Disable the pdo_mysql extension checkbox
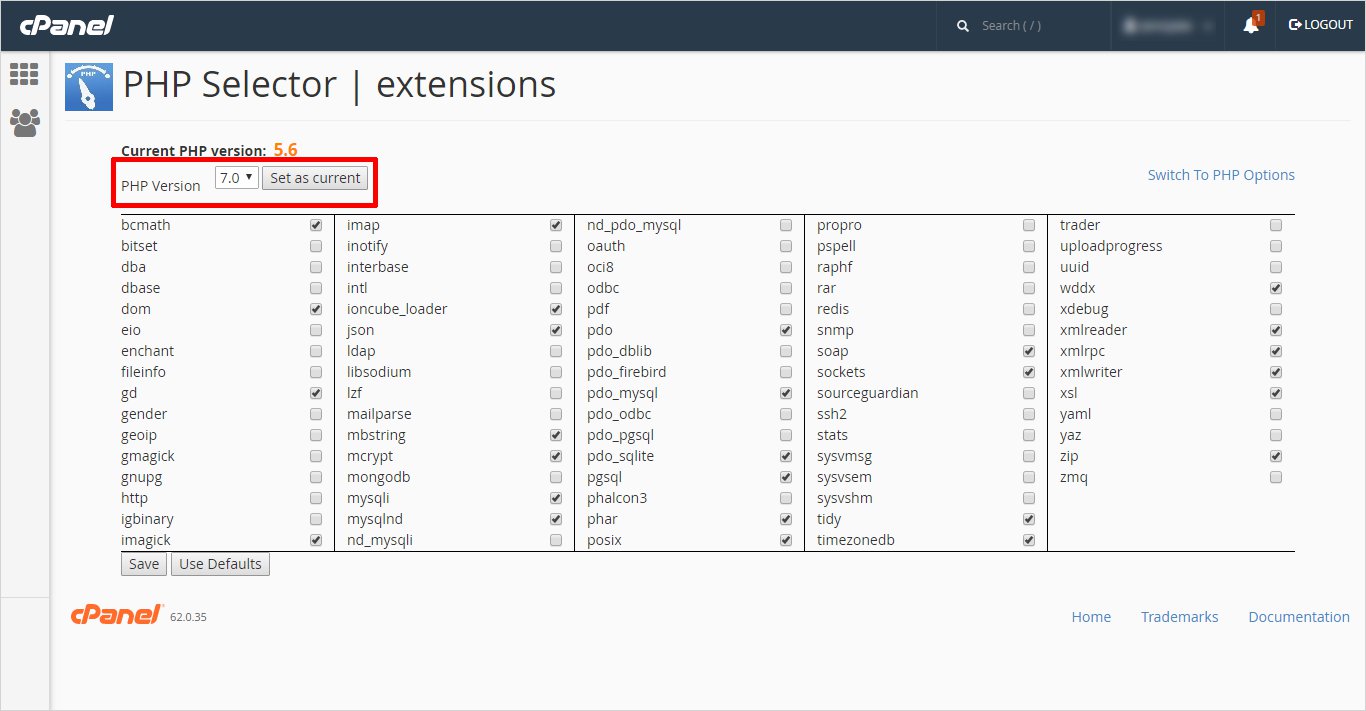The image size is (1366, 711). (x=786, y=393)
